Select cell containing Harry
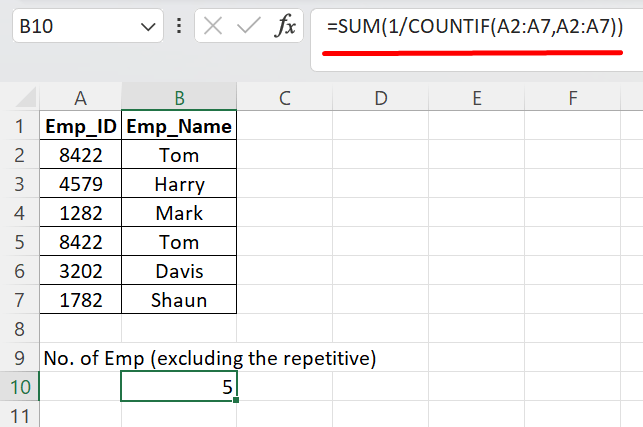Viewport: 643px width, 427px height. coord(179,184)
